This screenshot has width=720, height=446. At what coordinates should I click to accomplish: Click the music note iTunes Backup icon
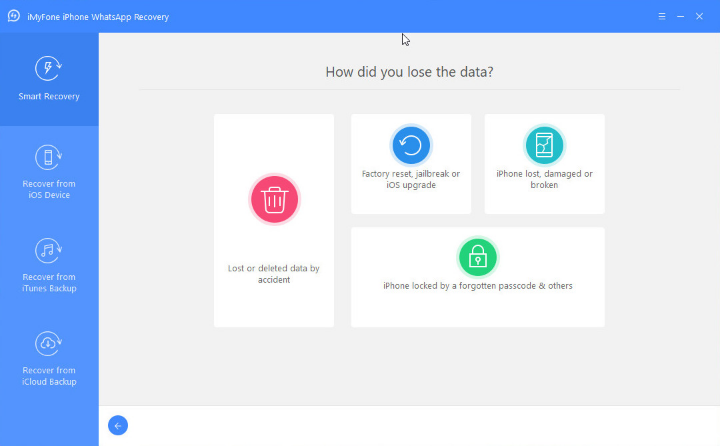pyautogui.click(x=49, y=250)
